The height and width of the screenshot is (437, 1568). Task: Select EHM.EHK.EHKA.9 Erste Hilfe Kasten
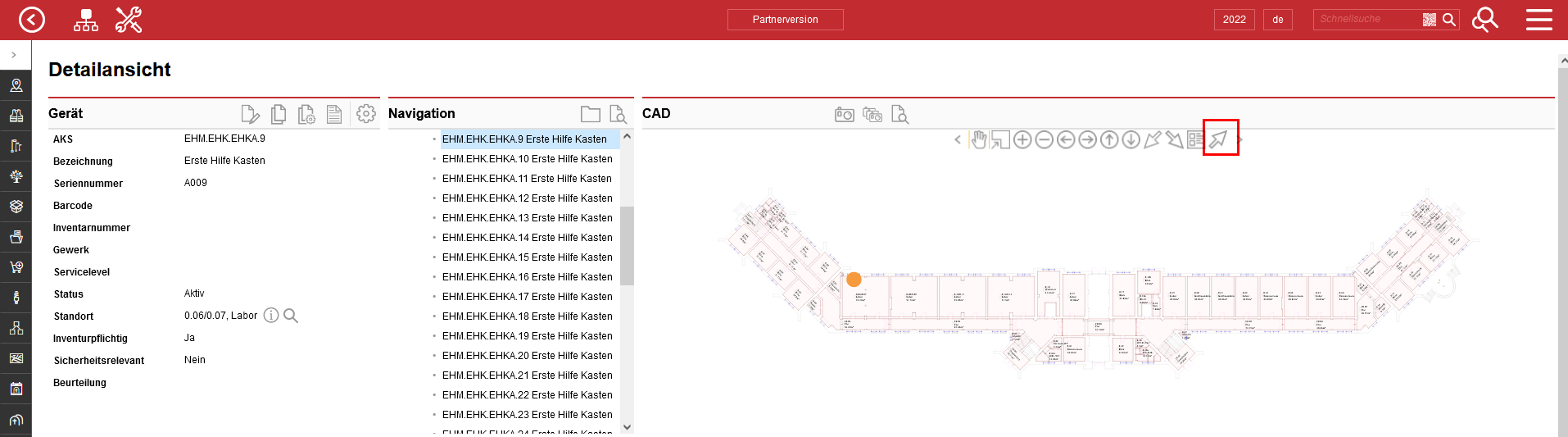[x=524, y=139]
